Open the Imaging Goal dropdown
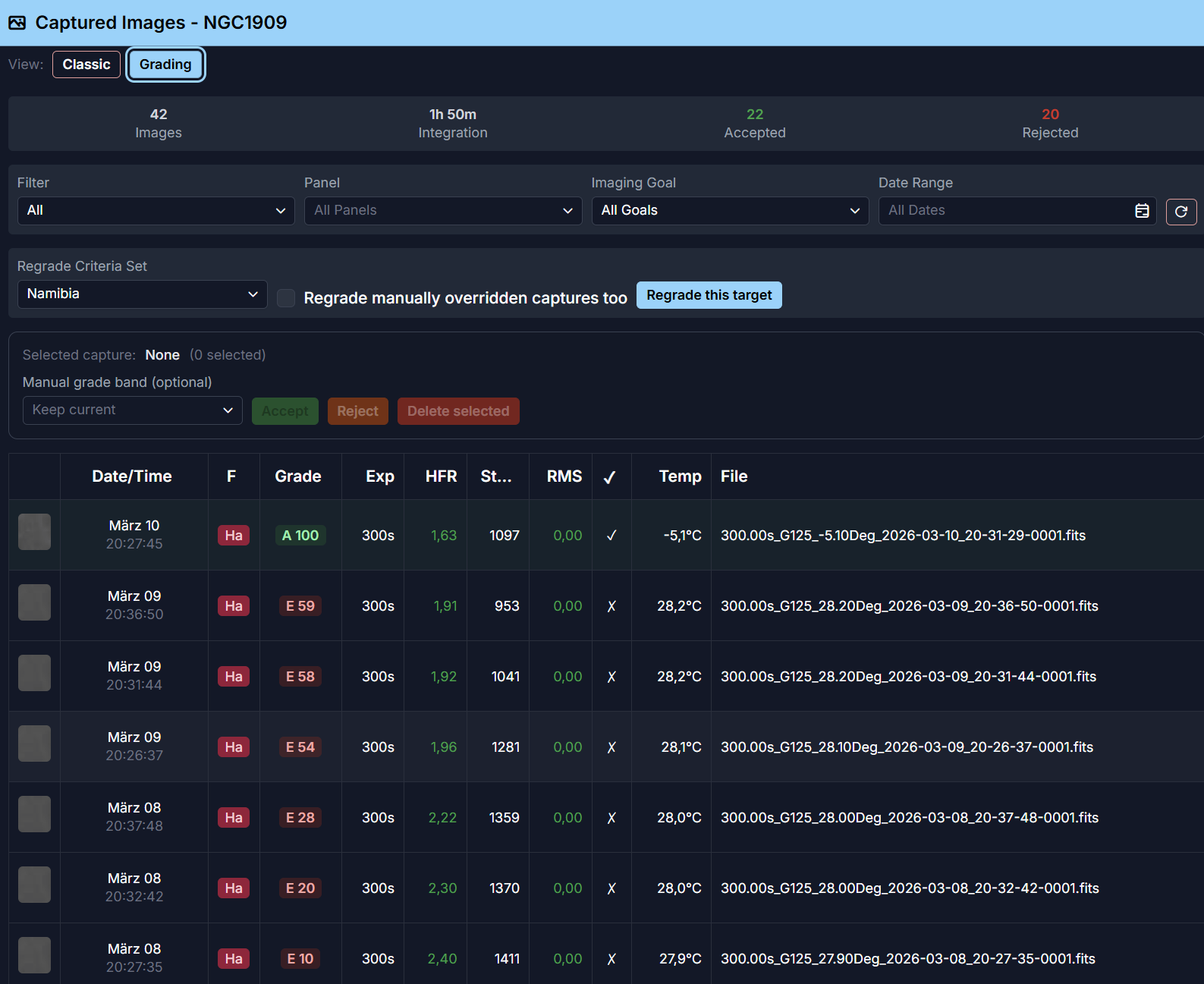Viewport: 1204px width, 984px height. [729, 211]
